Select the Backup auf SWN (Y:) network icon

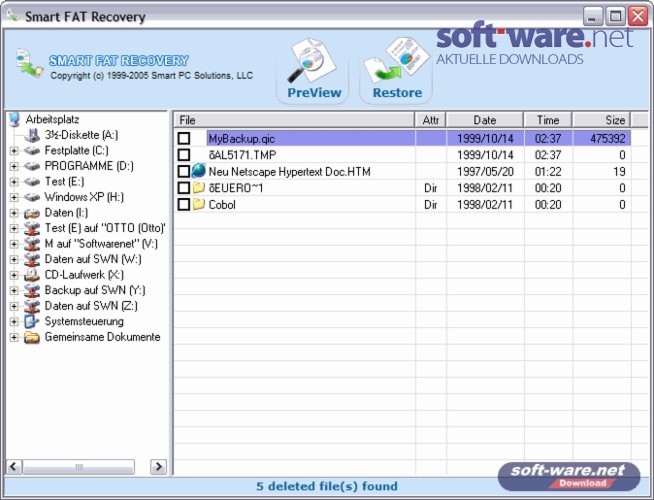pos(32,290)
